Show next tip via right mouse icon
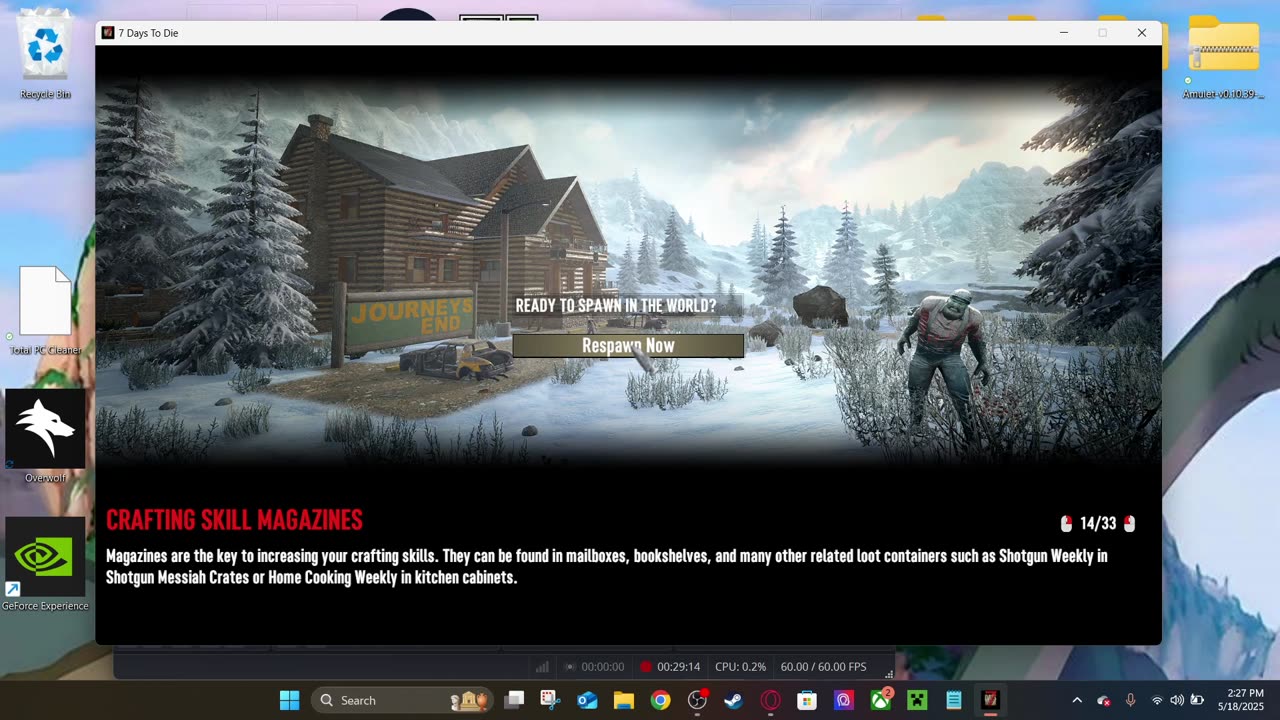 coord(1129,523)
